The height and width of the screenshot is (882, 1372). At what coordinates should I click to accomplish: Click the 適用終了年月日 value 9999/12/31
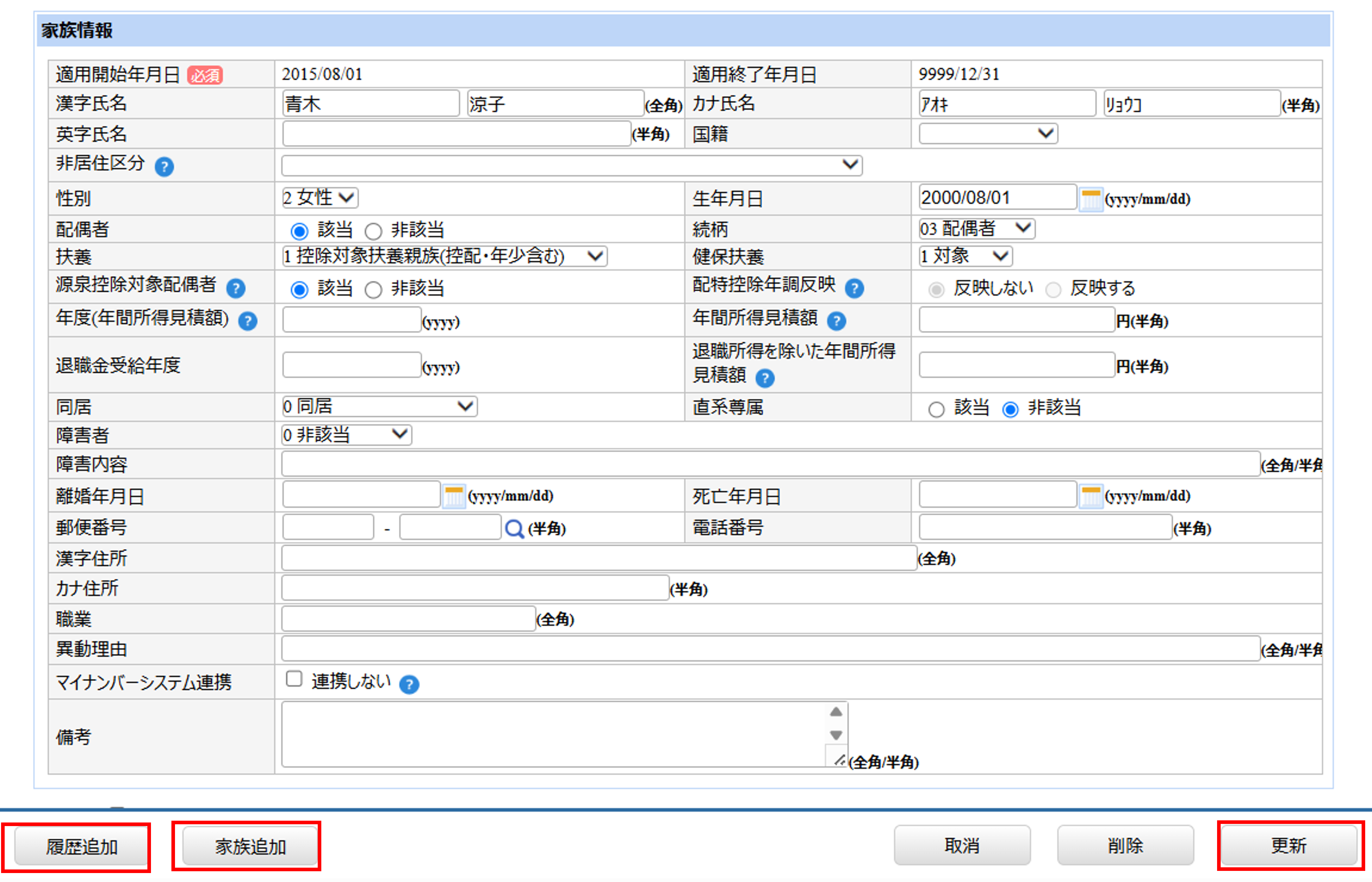959,75
